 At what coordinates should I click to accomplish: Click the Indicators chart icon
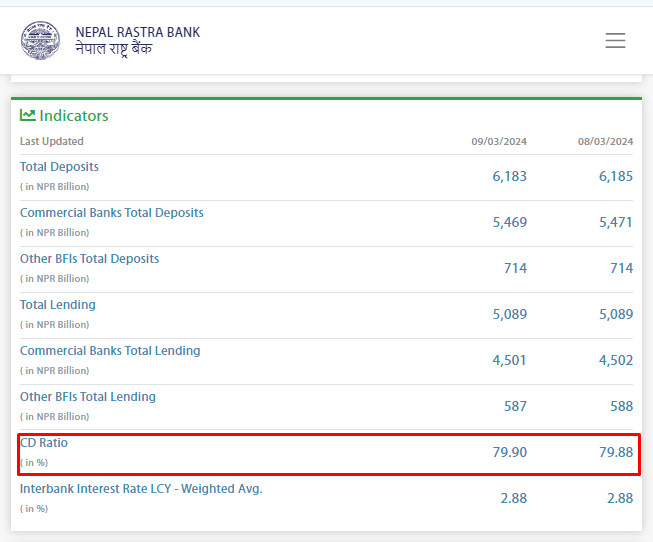click(x=28, y=115)
